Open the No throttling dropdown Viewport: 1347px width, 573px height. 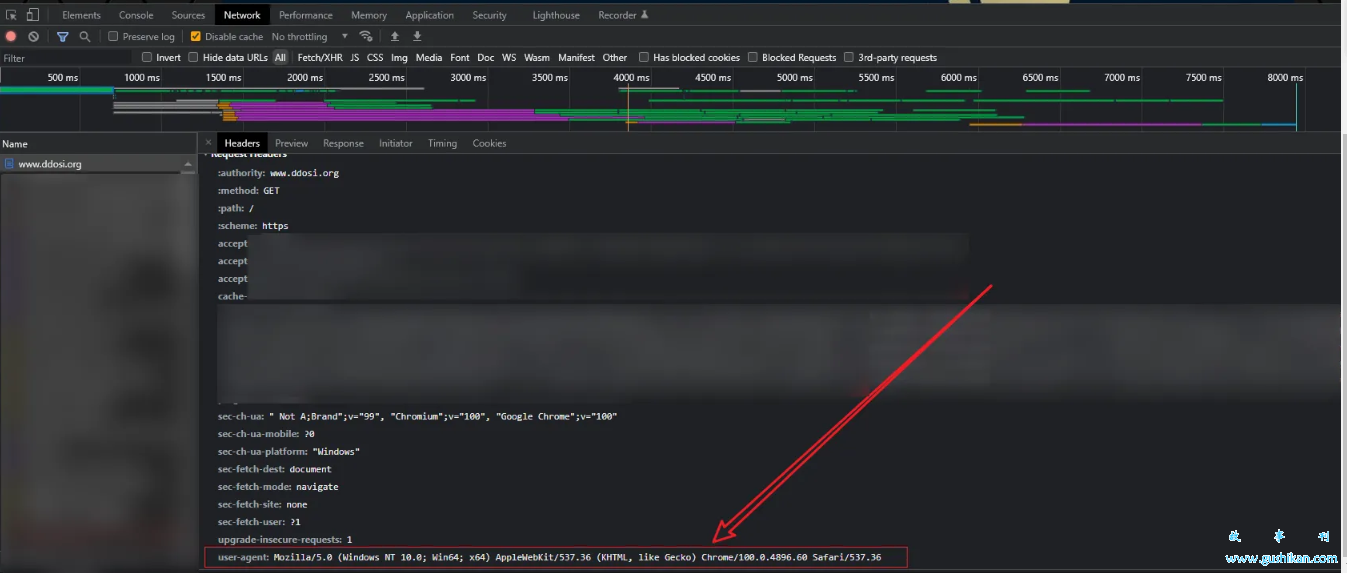[310, 37]
